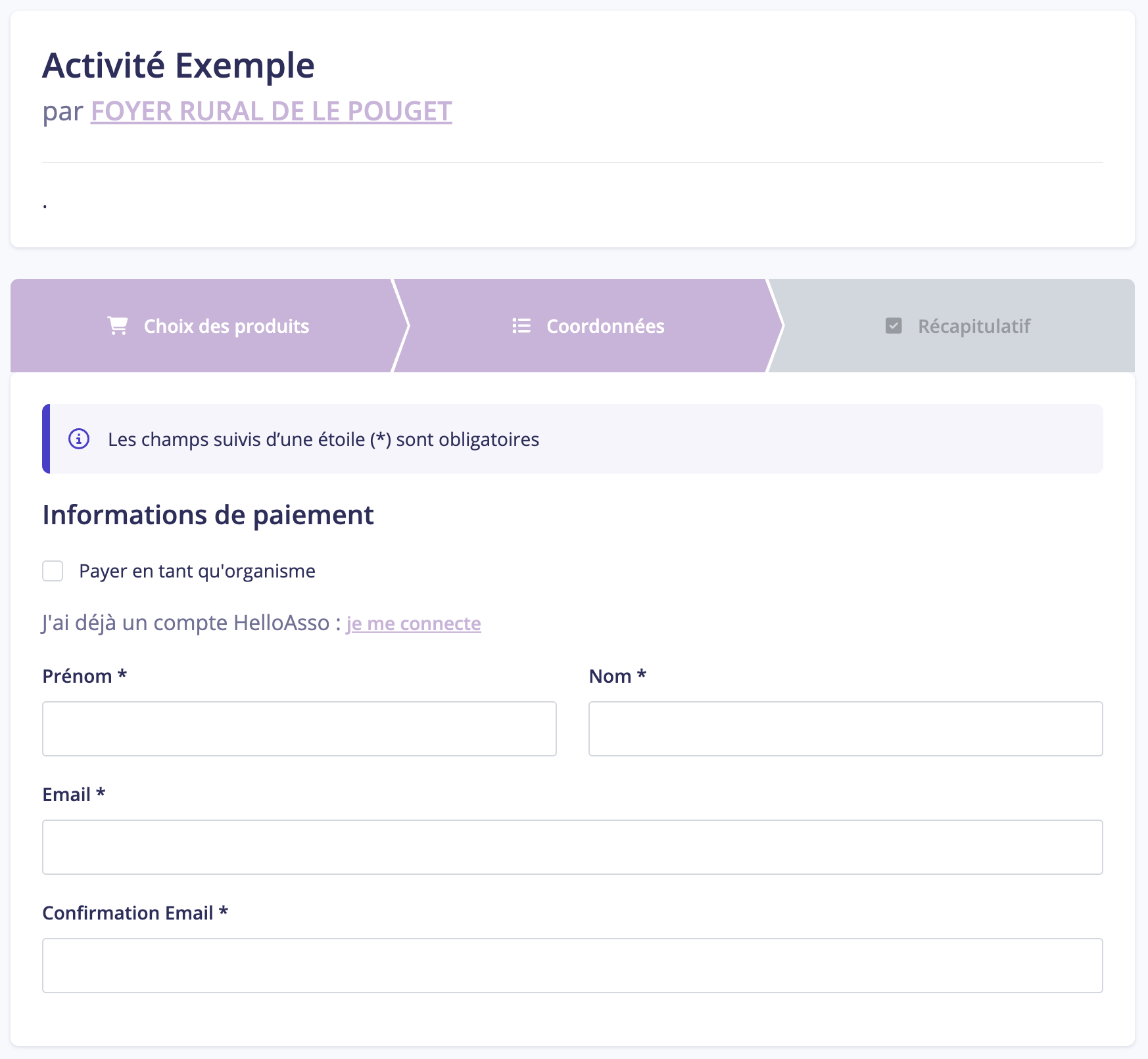The width and height of the screenshot is (1148, 1059).
Task: Click the checkmark icon beside Récapitulatif
Action: [894, 326]
